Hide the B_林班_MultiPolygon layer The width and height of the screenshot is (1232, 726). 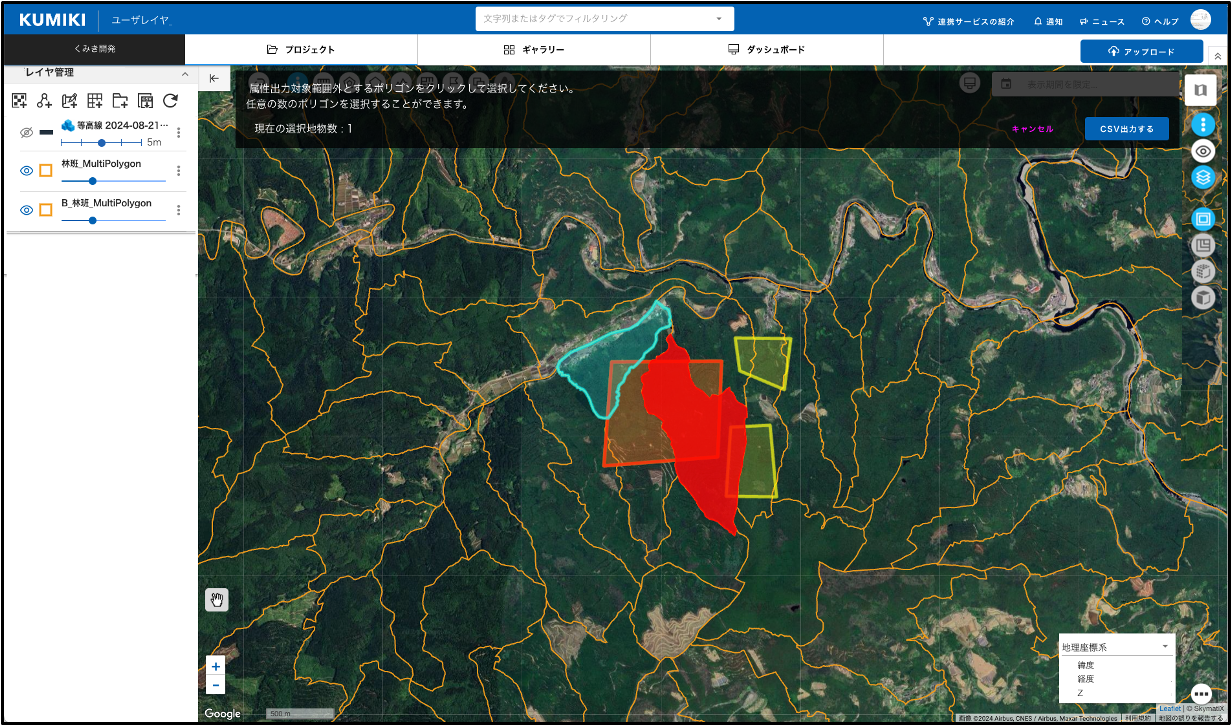27,210
